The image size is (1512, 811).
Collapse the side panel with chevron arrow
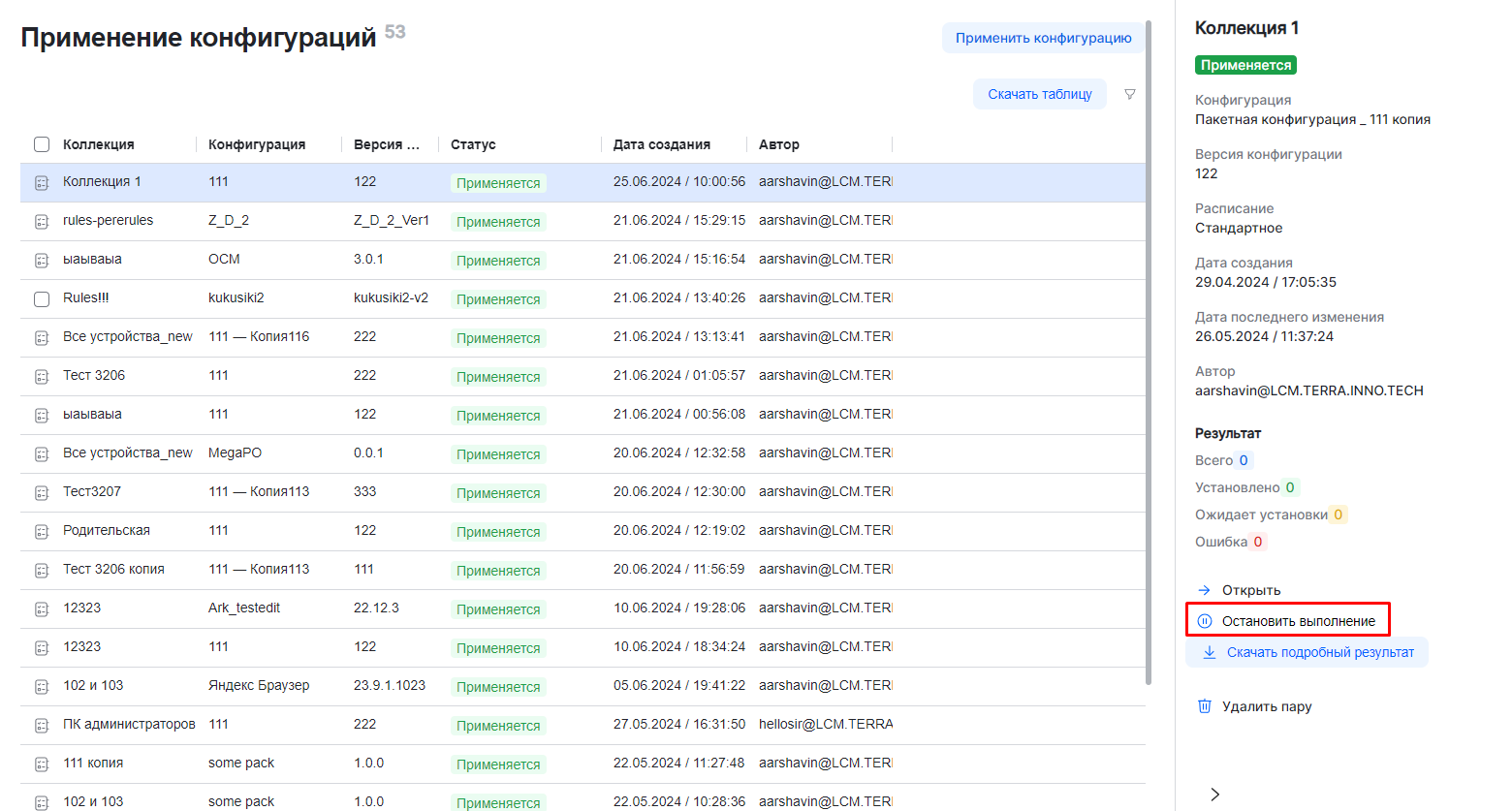coord(1214,794)
